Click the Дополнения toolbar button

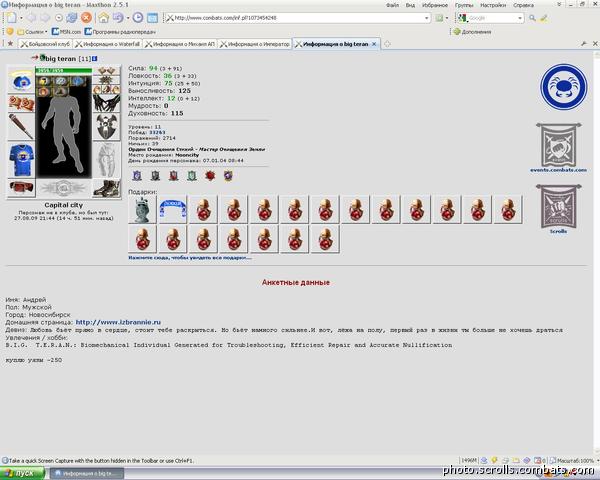(x=472, y=32)
